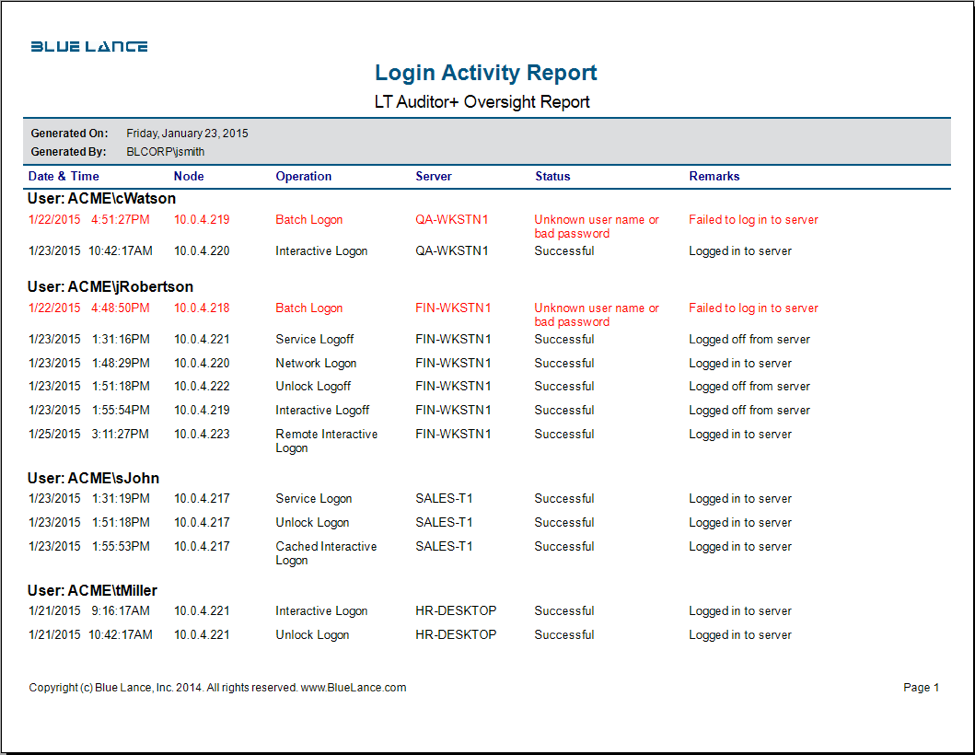The height and width of the screenshot is (755, 975).
Task: Click HR-DESKTOP in the Interactive Logon row
Action: [x=456, y=611]
